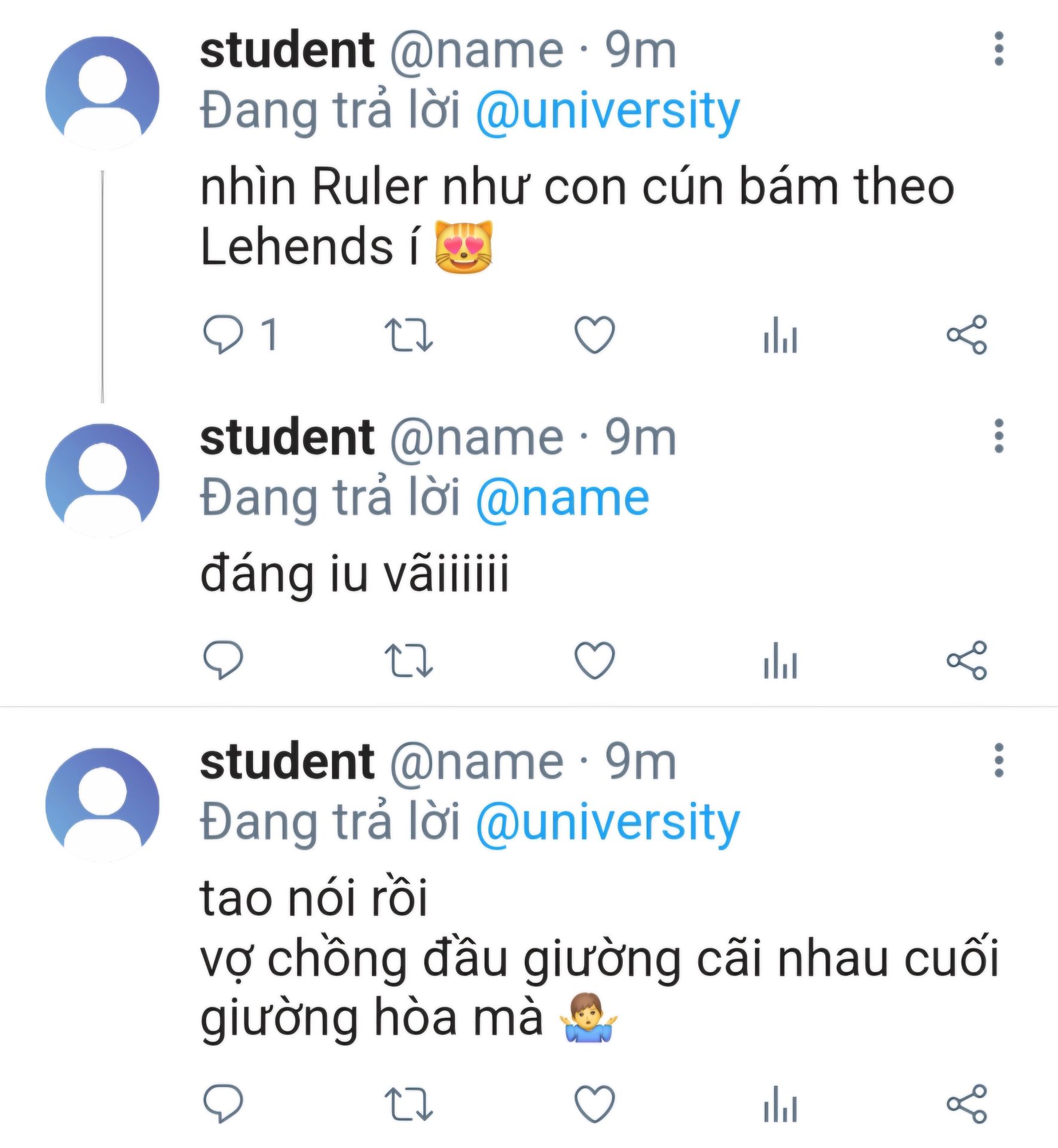1058x1148 pixels.
Task: View analytics of 'tao nói rồi' tweet
Action: 780,1104
